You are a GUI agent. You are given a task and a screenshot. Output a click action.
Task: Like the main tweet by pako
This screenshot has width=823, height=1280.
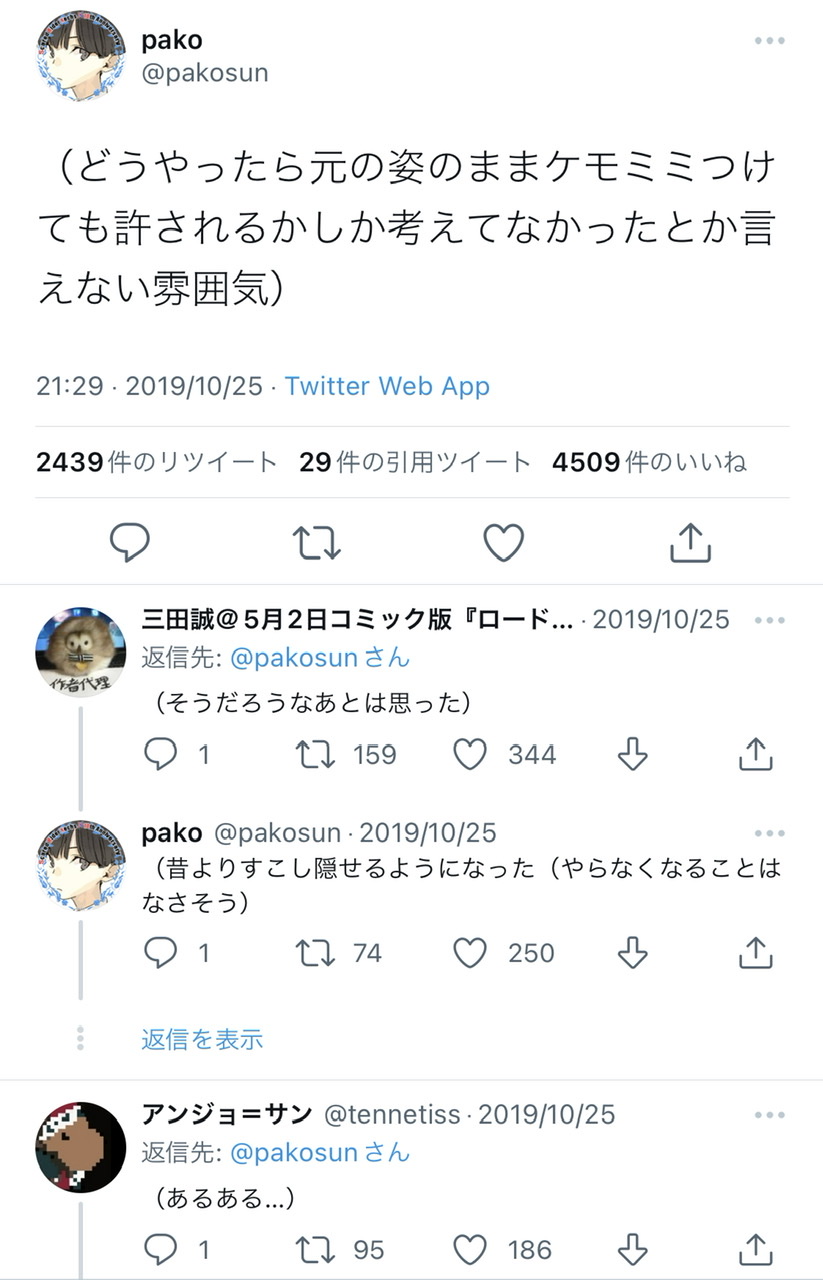coord(503,542)
